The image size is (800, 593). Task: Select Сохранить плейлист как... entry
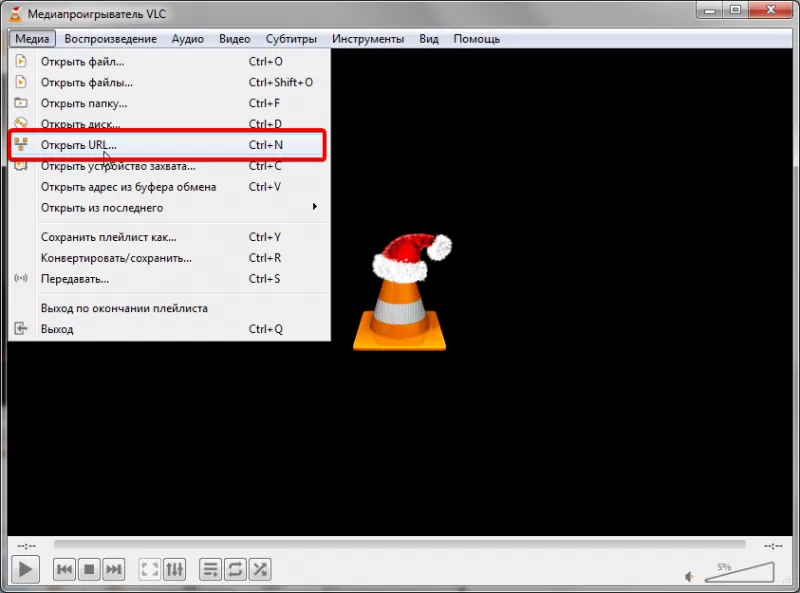tap(169, 237)
